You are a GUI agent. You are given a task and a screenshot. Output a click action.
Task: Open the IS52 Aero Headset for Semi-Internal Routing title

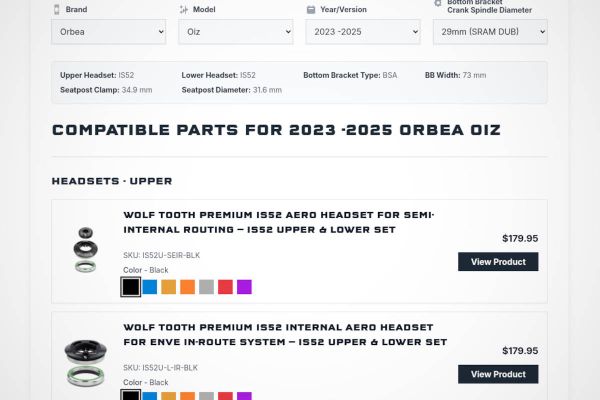click(x=279, y=222)
